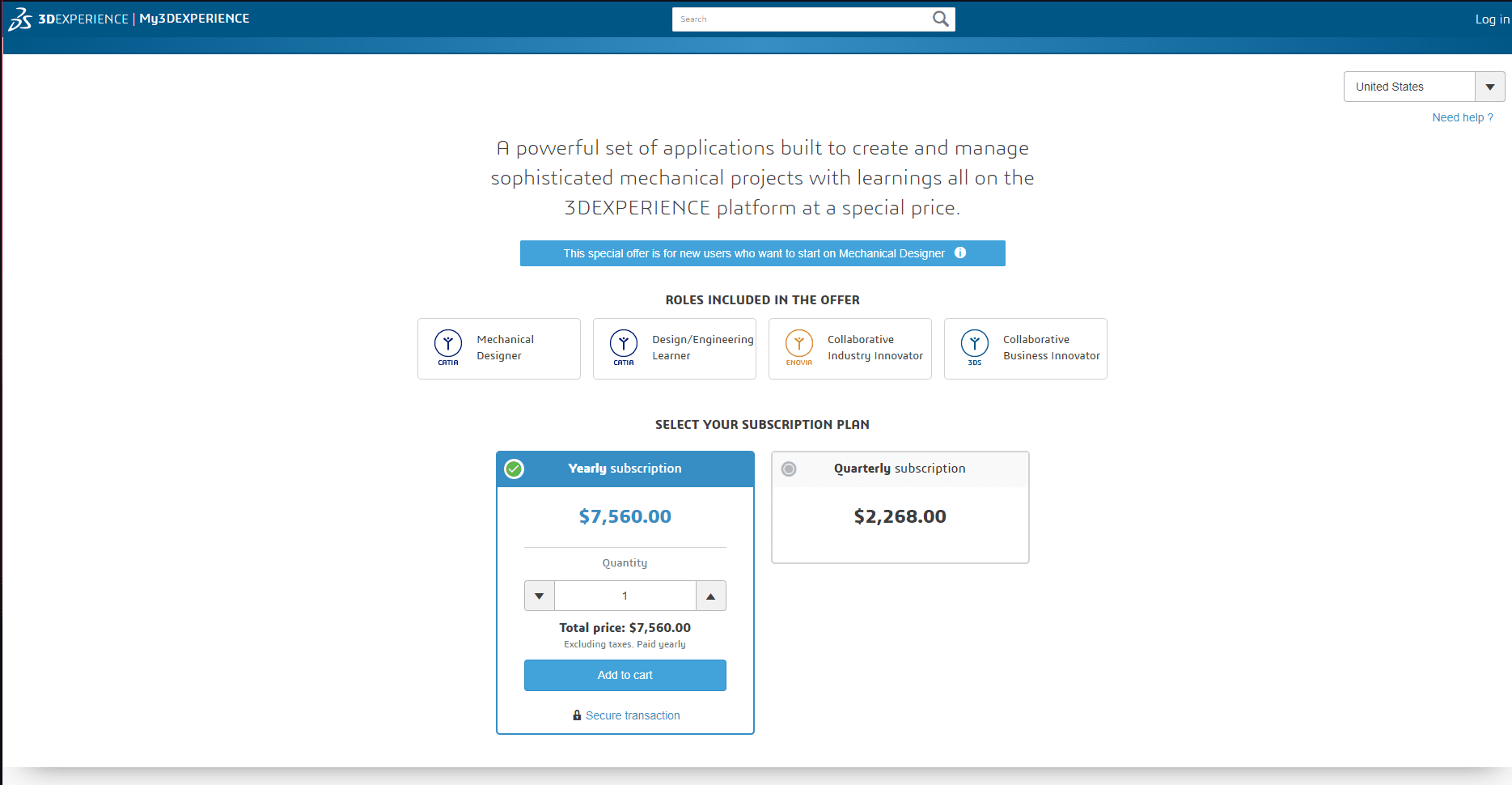Image resolution: width=1512 pixels, height=785 pixels.
Task: Increase quantity with the up arrow
Action: coord(711,596)
